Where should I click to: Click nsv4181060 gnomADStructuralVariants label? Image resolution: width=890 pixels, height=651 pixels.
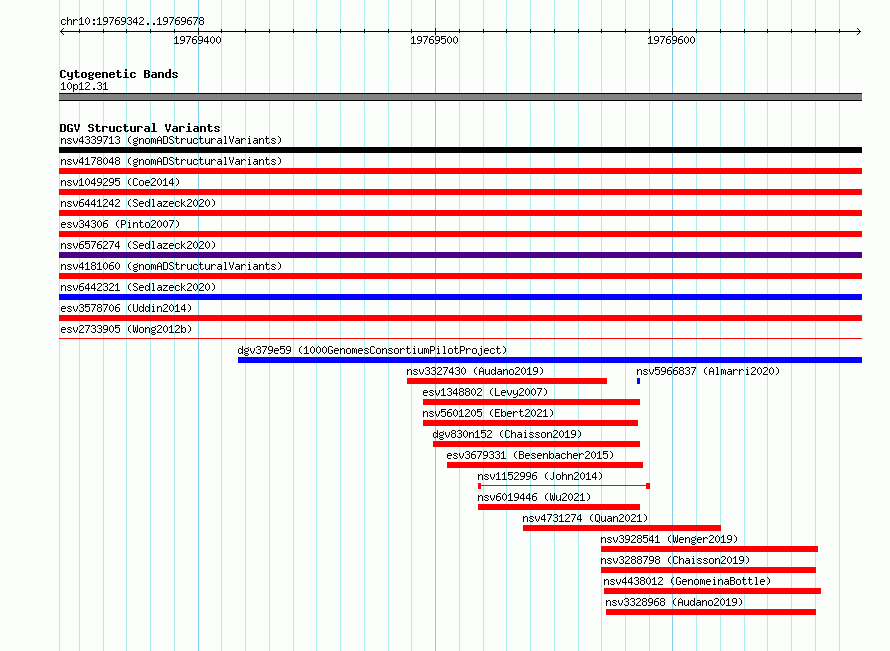(x=171, y=266)
